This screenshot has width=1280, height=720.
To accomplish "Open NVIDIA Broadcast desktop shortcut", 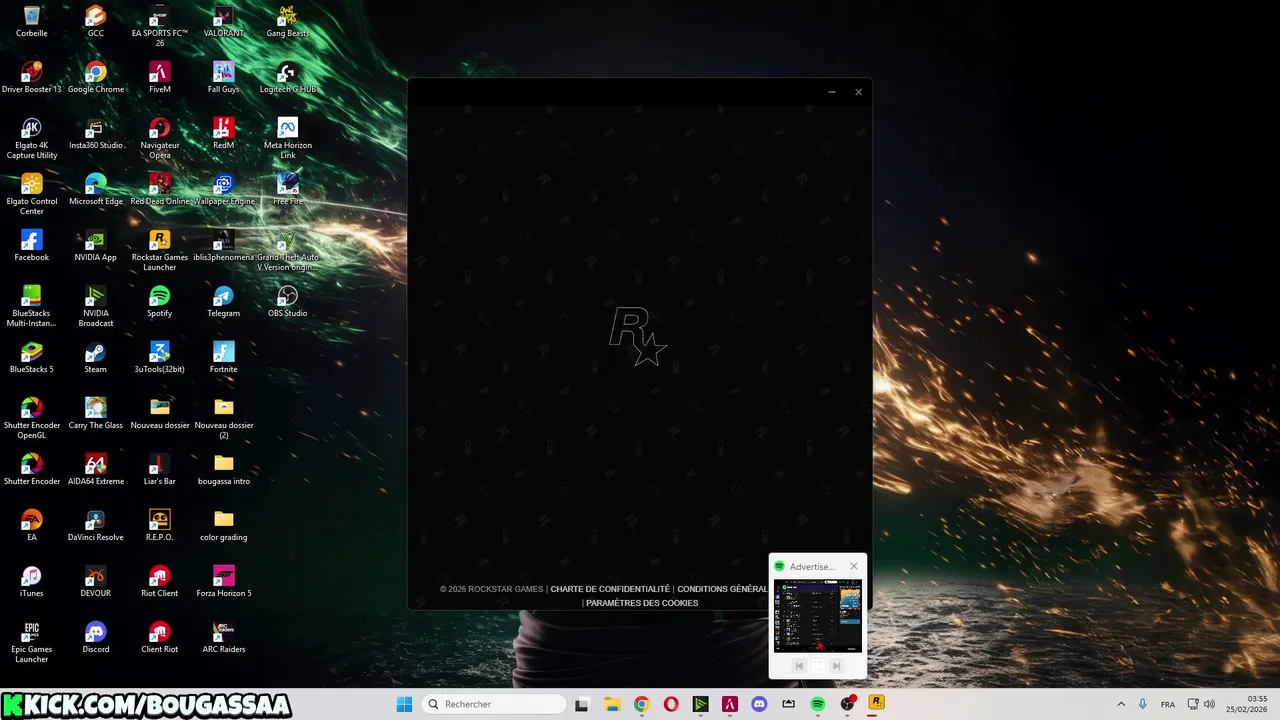I will [x=96, y=306].
